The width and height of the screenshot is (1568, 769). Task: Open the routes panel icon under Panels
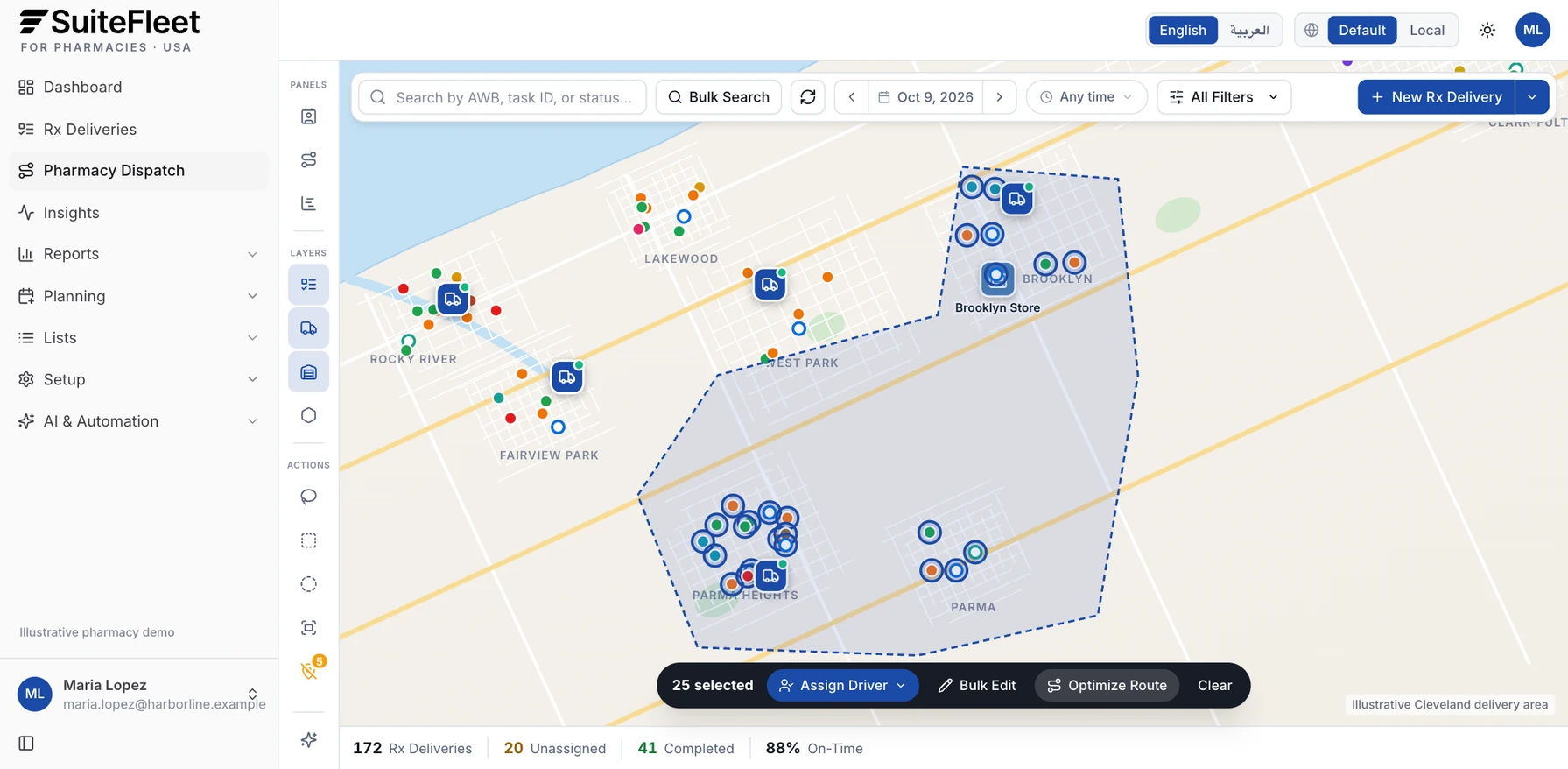click(x=308, y=159)
